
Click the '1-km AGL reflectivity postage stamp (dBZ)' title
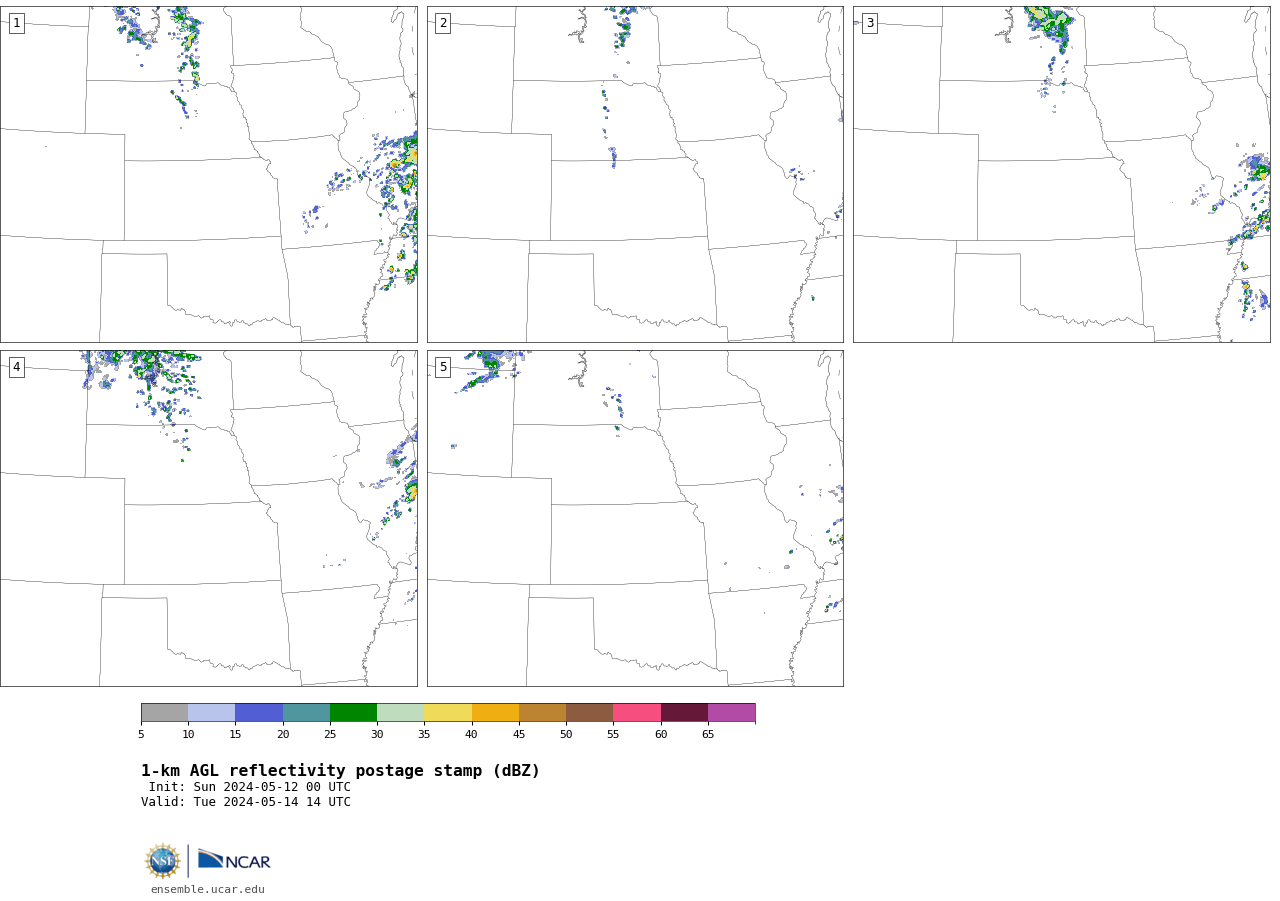coord(340,771)
